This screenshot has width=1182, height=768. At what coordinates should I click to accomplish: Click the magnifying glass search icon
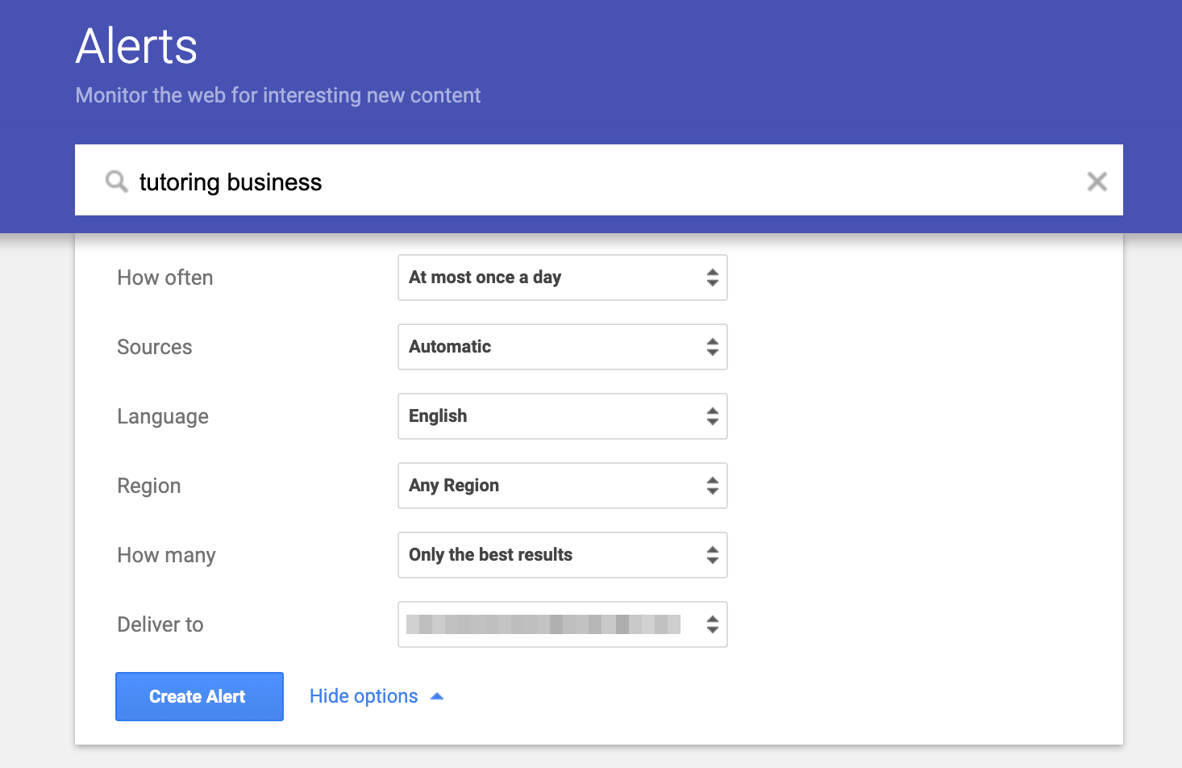[x=116, y=181]
